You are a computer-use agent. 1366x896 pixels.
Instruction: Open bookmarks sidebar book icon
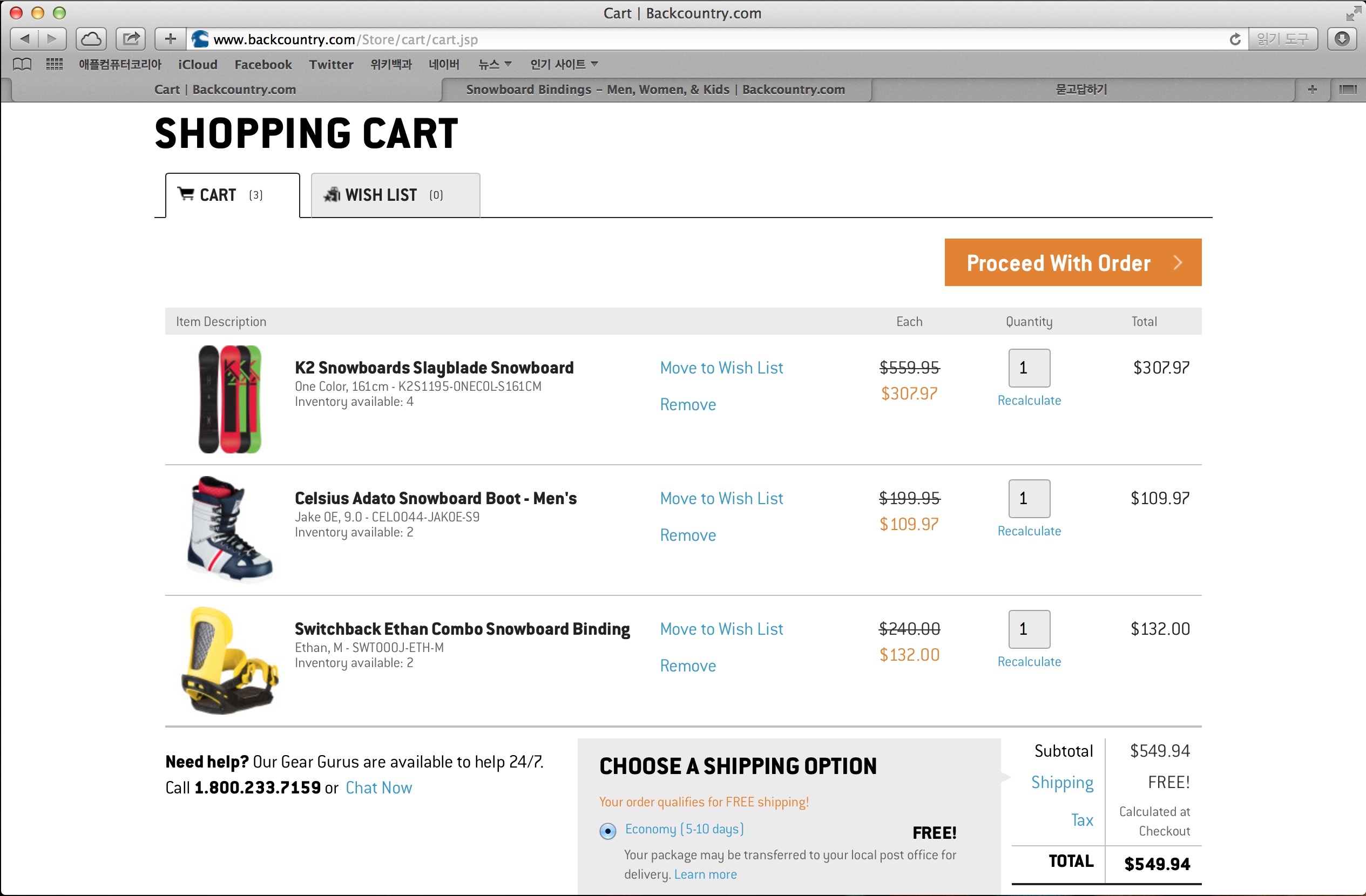(22, 64)
